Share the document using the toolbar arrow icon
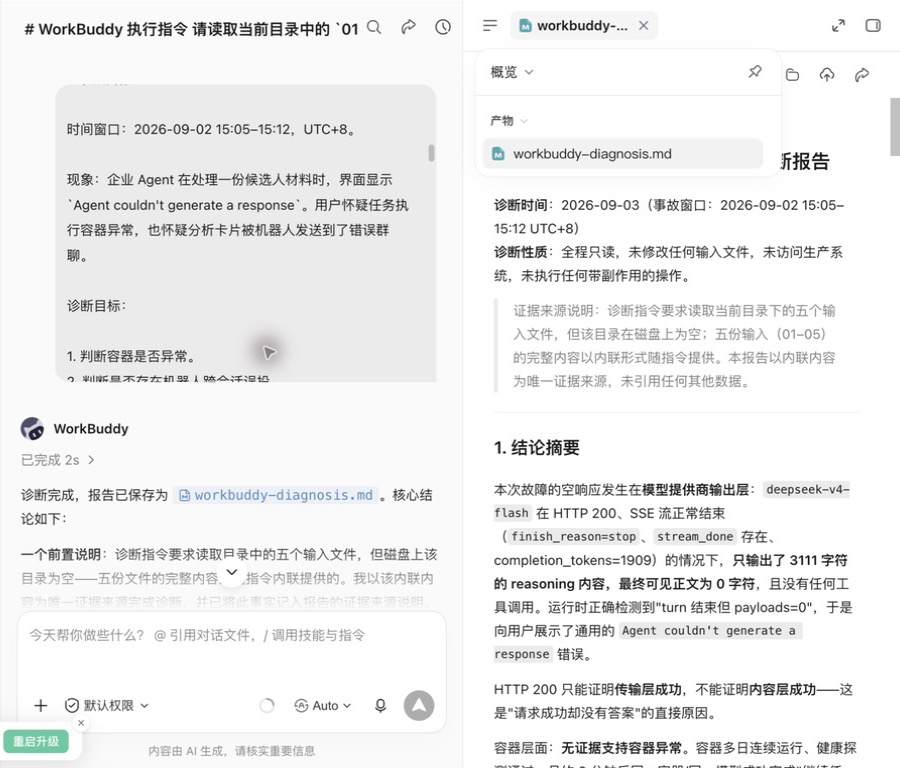The image size is (900, 768). 862,75
